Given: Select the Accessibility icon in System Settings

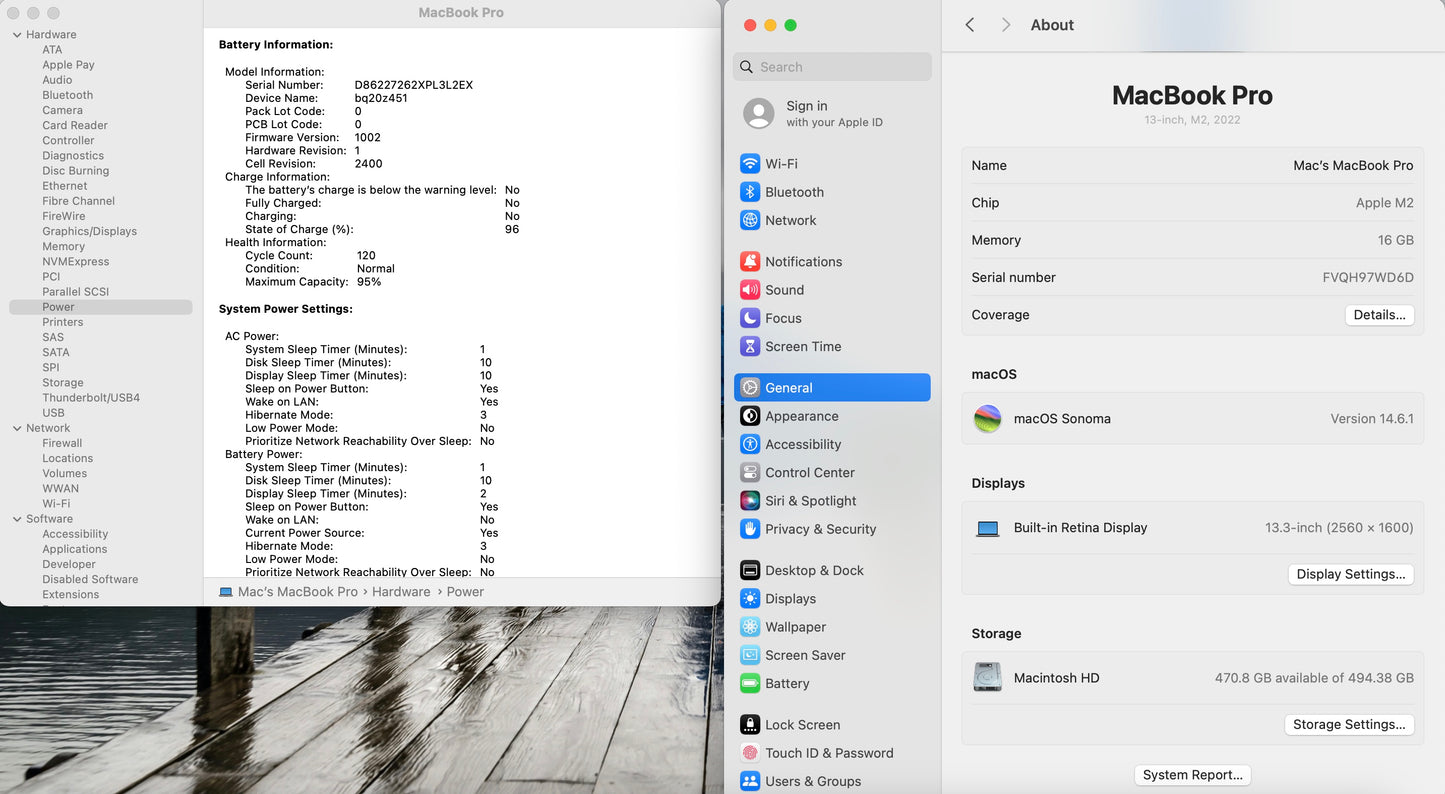Looking at the screenshot, I should coord(750,444).
